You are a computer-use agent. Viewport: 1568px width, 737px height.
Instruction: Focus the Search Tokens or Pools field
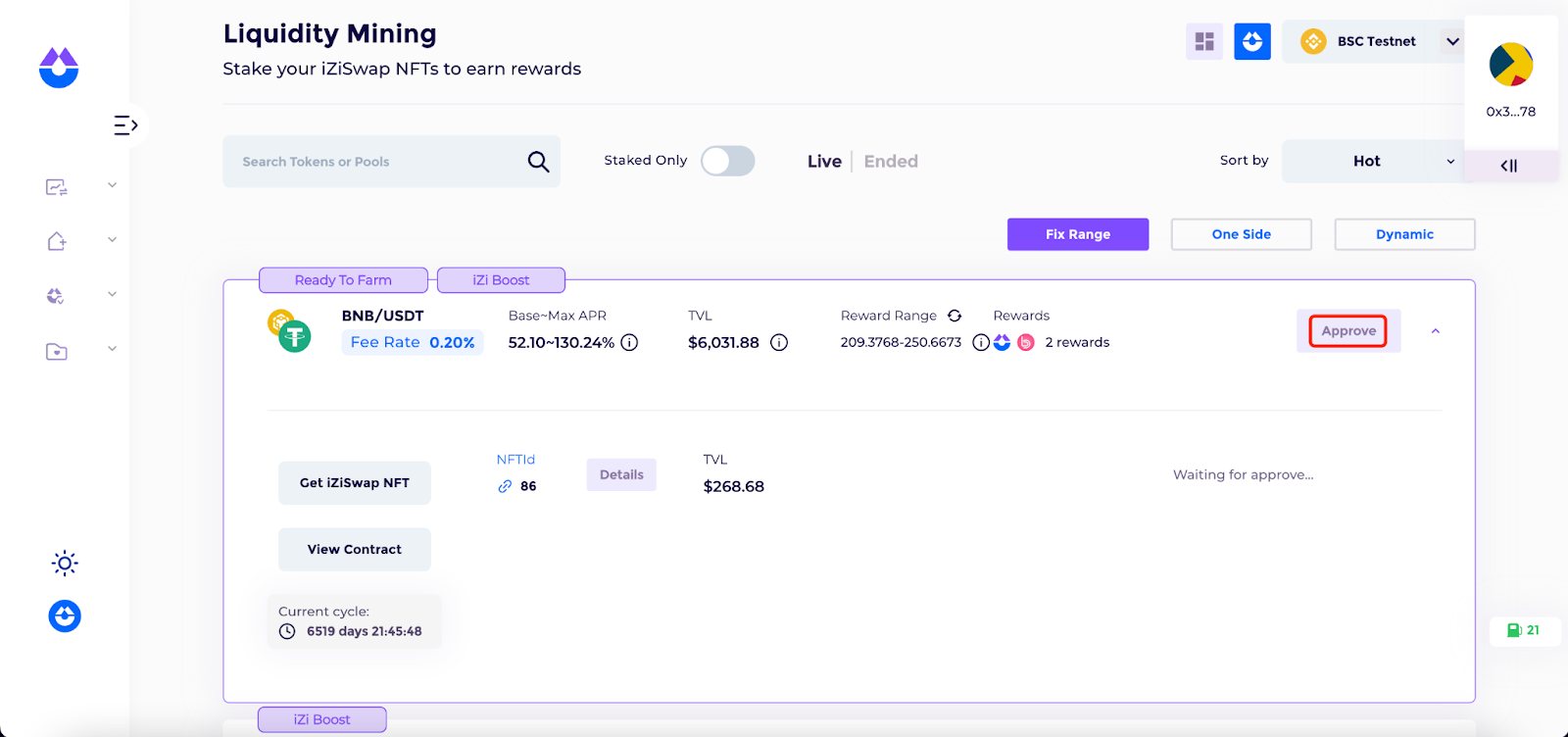tap(392, 162)
